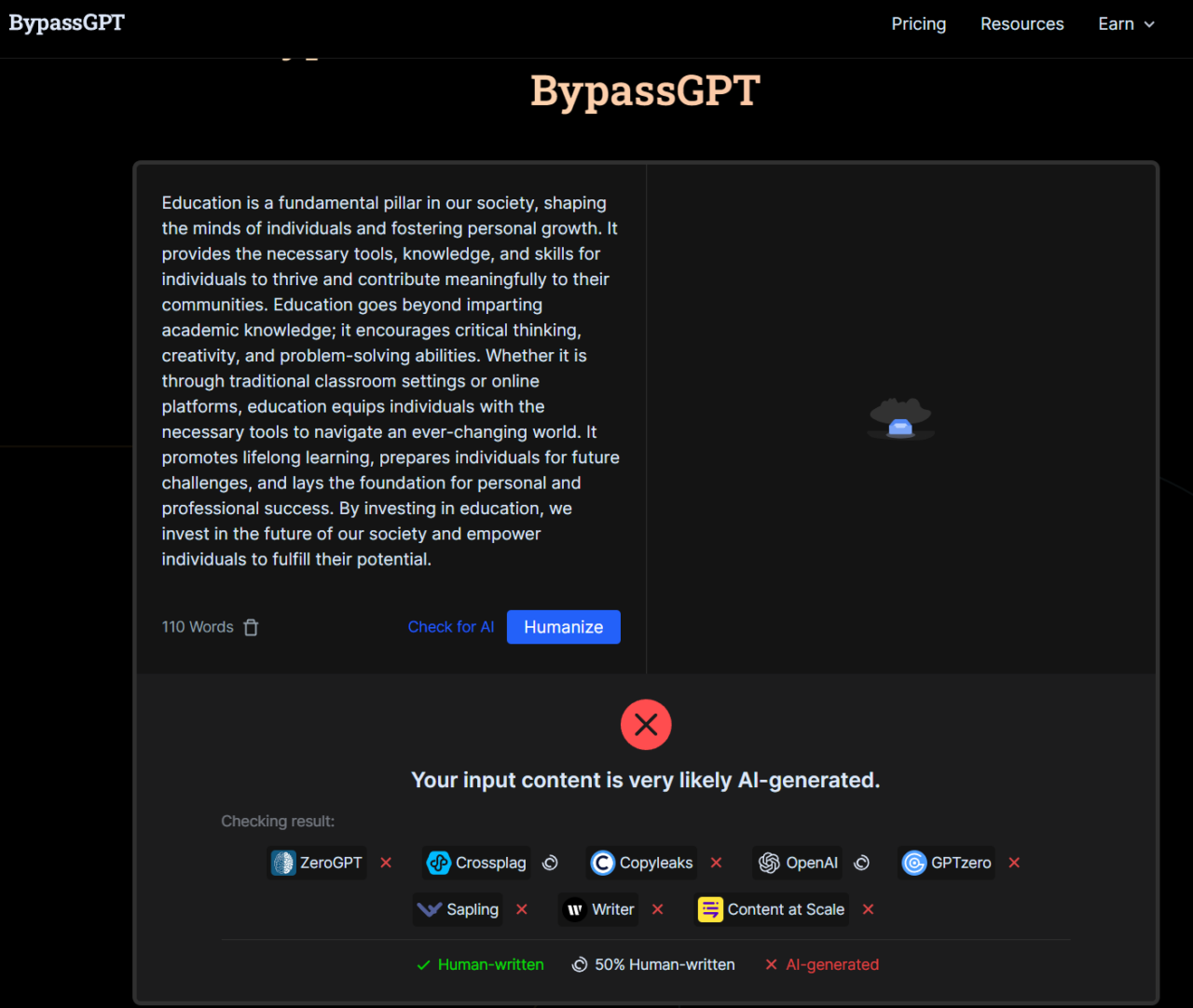
Task: Click the Content at Scale logo icon
Action: point(710,909)
